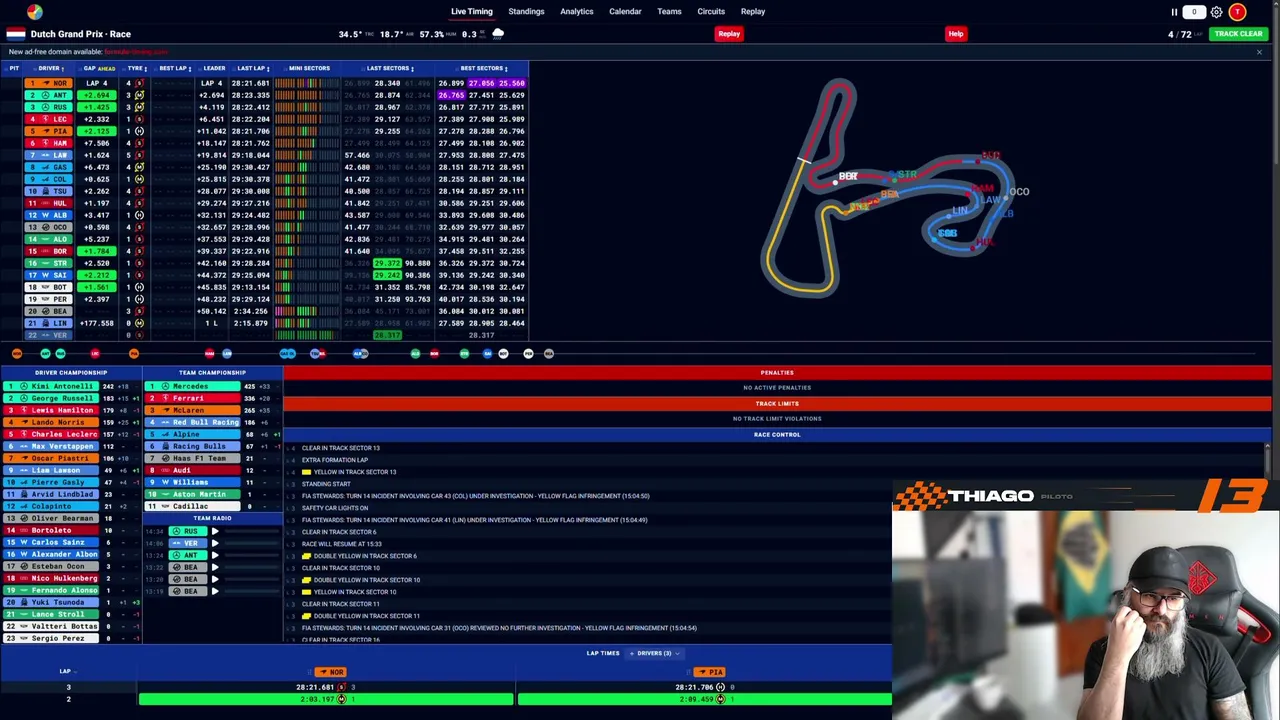Image resolution: width=1280 pixels, height=720 pixels.
Task: Pause the live timing feed
Action: point(1174,12)
